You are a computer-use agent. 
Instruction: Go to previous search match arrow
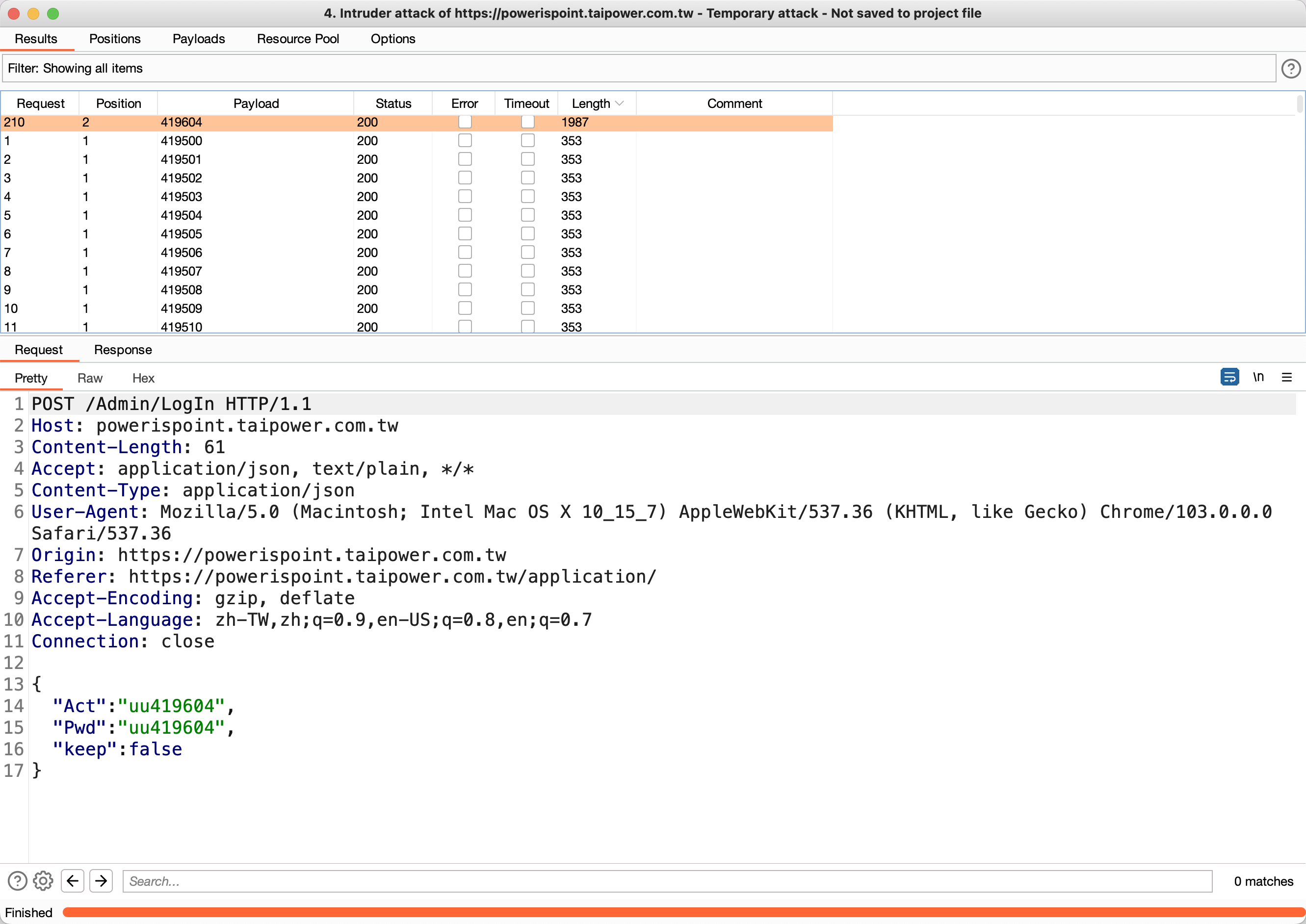click(x=72, y=881)
